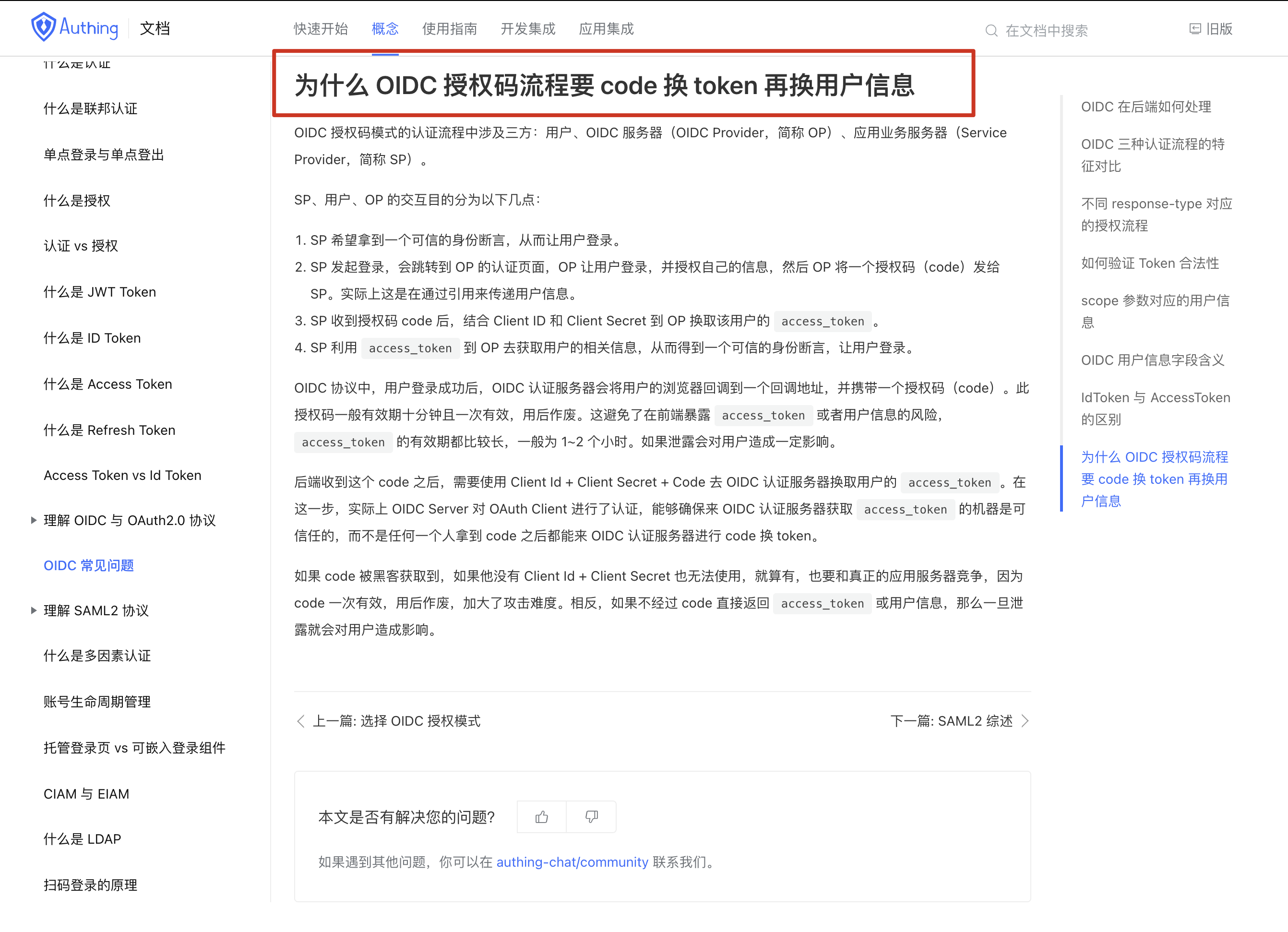1288x932 pixels.
Task: Click the 旧版 old version icon
Action: pos(1195,29)
